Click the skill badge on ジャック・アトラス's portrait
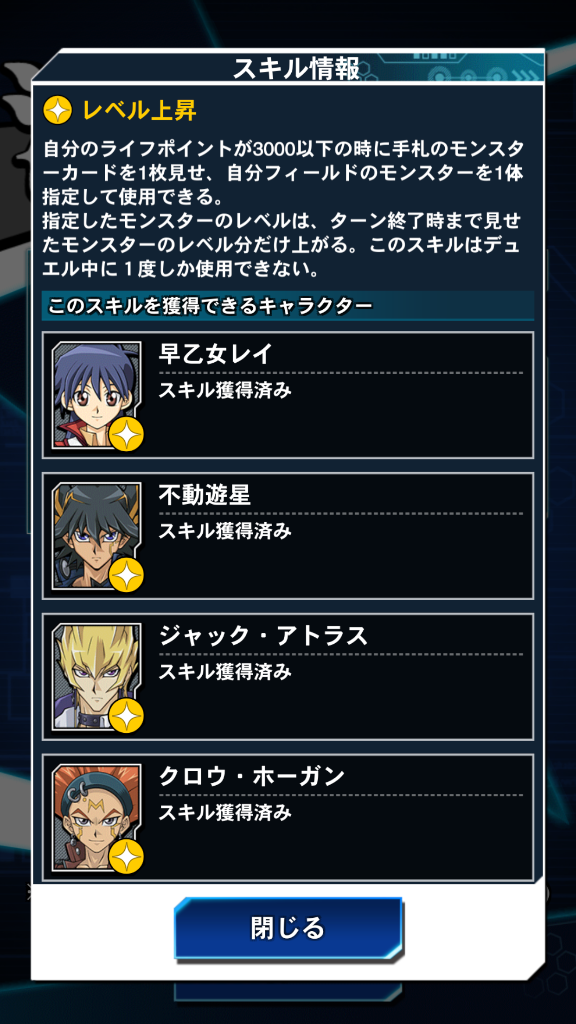576x1024 pixels. tap(127, 716)
